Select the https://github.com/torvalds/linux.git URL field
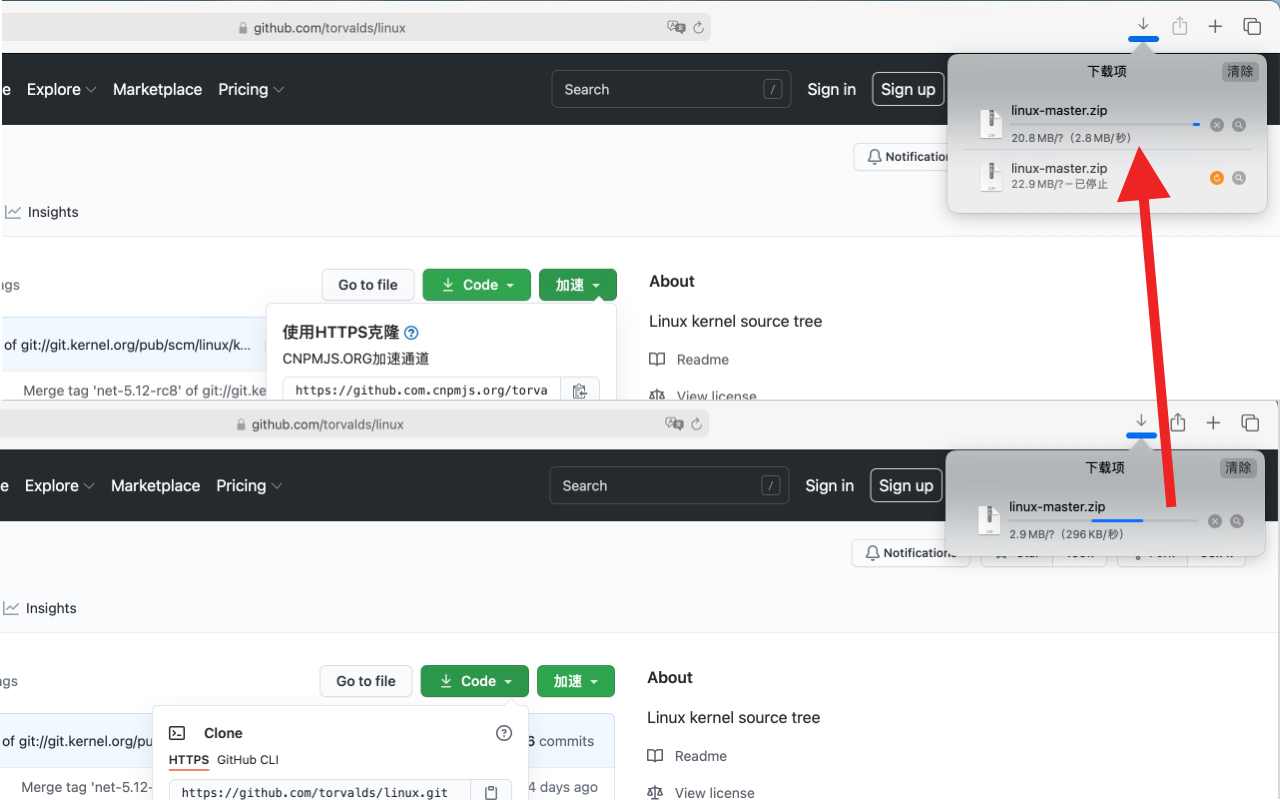The image size is (1280, 800). pos(320,792)
